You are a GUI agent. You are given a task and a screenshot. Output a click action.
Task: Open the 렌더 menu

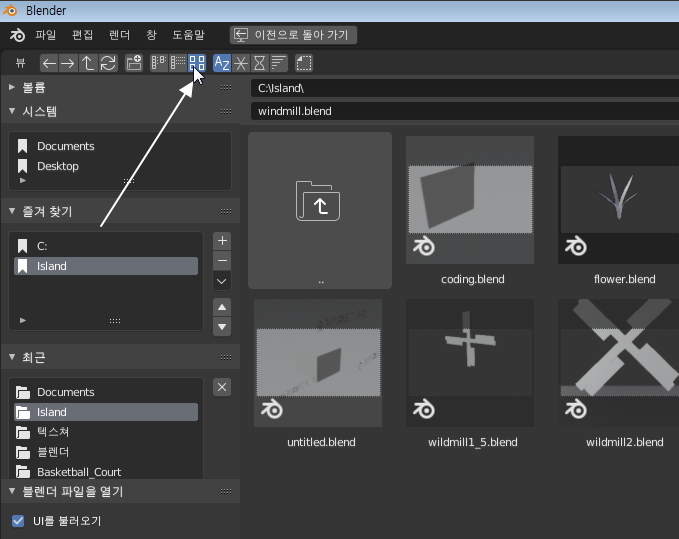pyautogui.click(x=120, y=35)
